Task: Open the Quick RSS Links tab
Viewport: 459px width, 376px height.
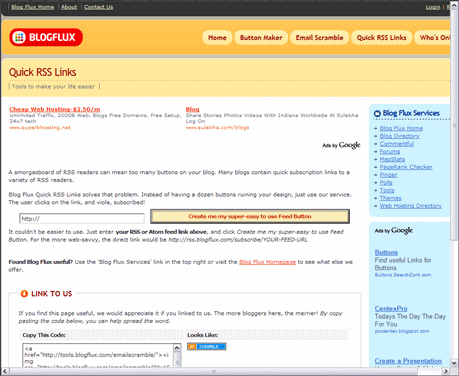Action: pyautogui.click(x=381, y=38)
